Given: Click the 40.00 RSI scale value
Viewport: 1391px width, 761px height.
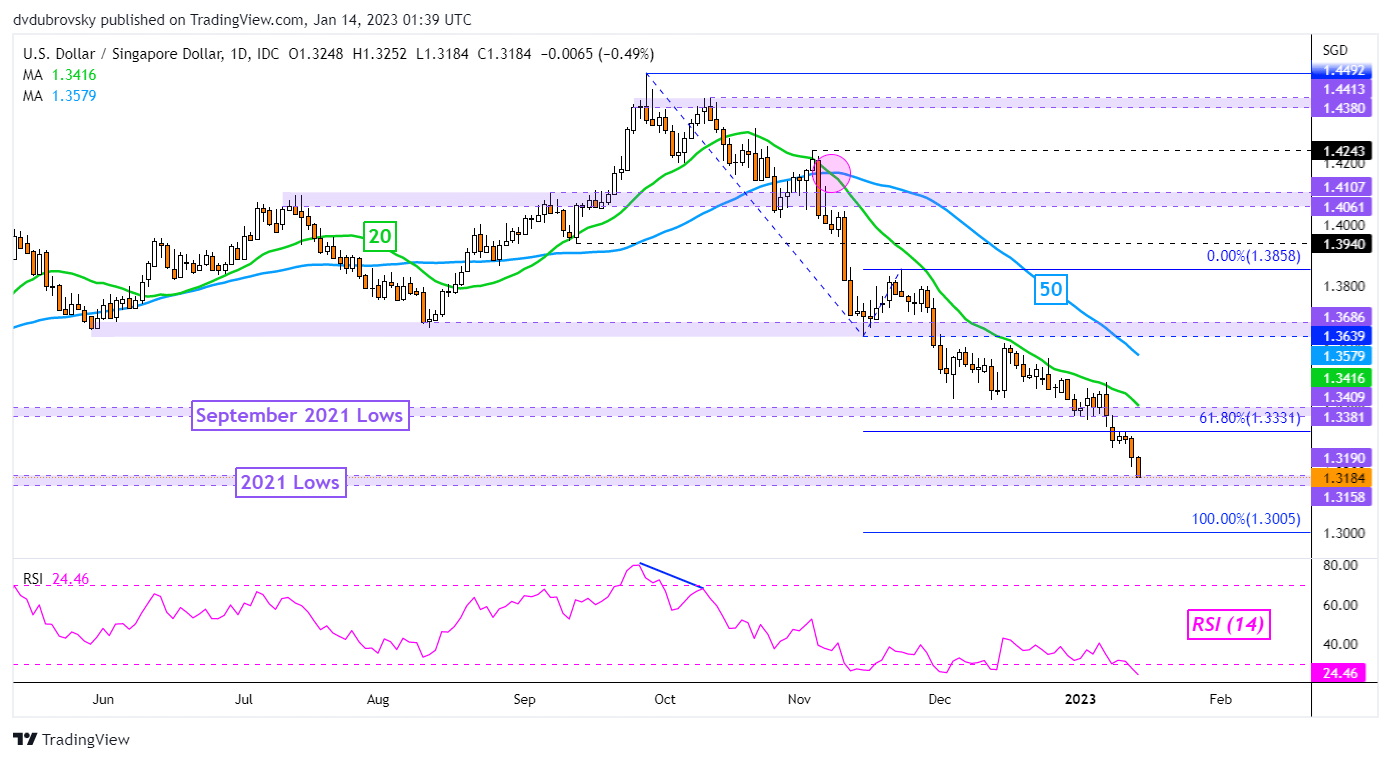Looking at the screenshot, I should [1343, 644].
